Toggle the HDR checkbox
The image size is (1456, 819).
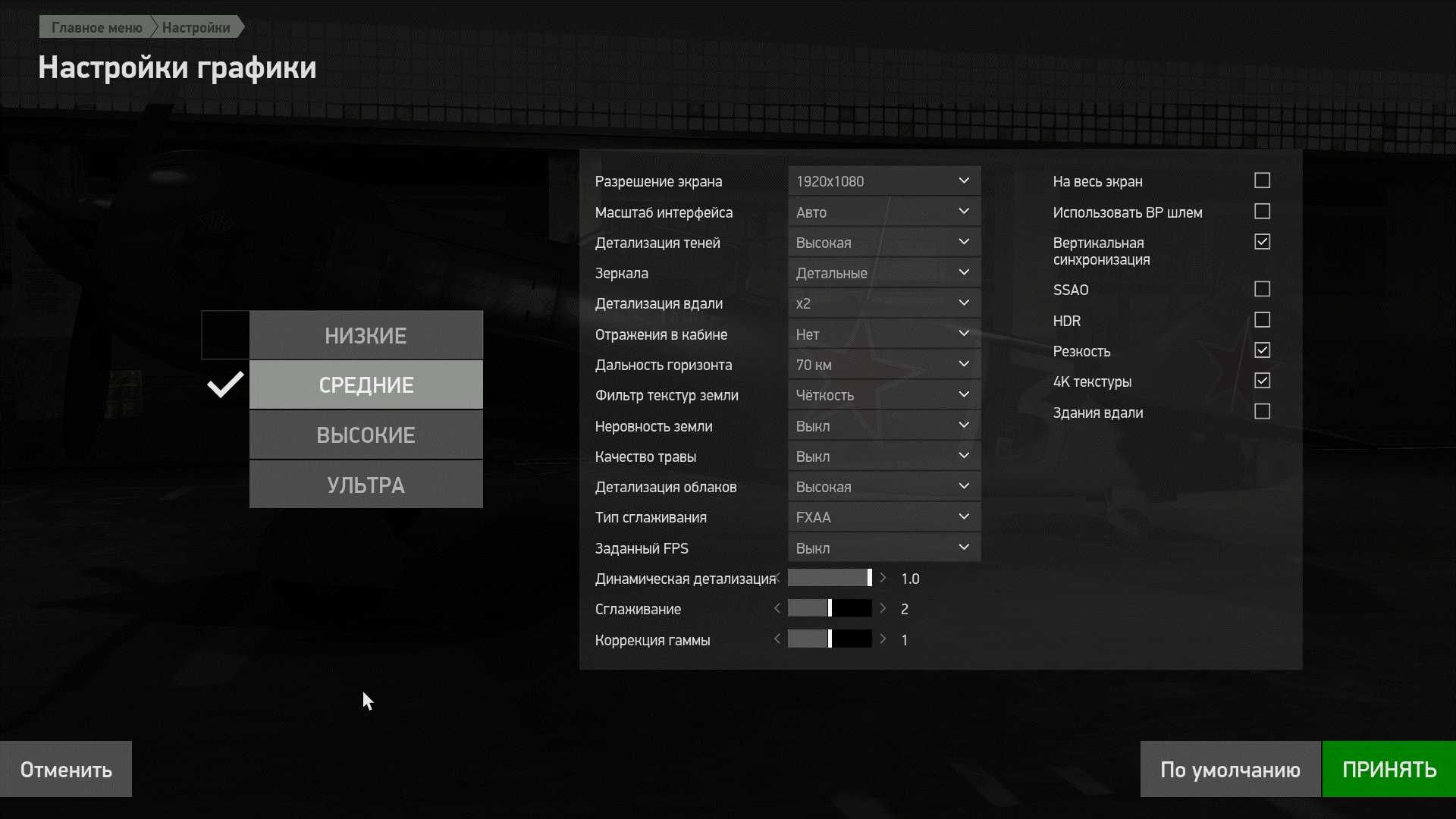point(1262,320)
